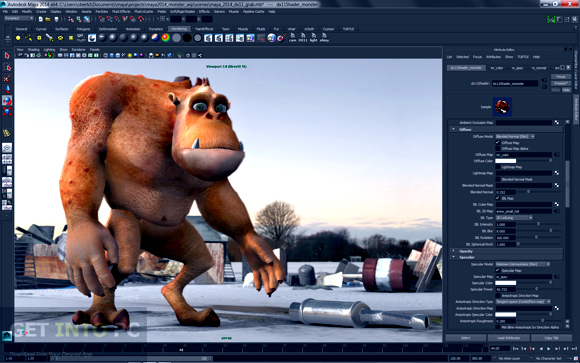Click the IBL Intensity slider
The width and height of the screenshot is (580, 363).
pyautogui.click(x=539, y=224)
